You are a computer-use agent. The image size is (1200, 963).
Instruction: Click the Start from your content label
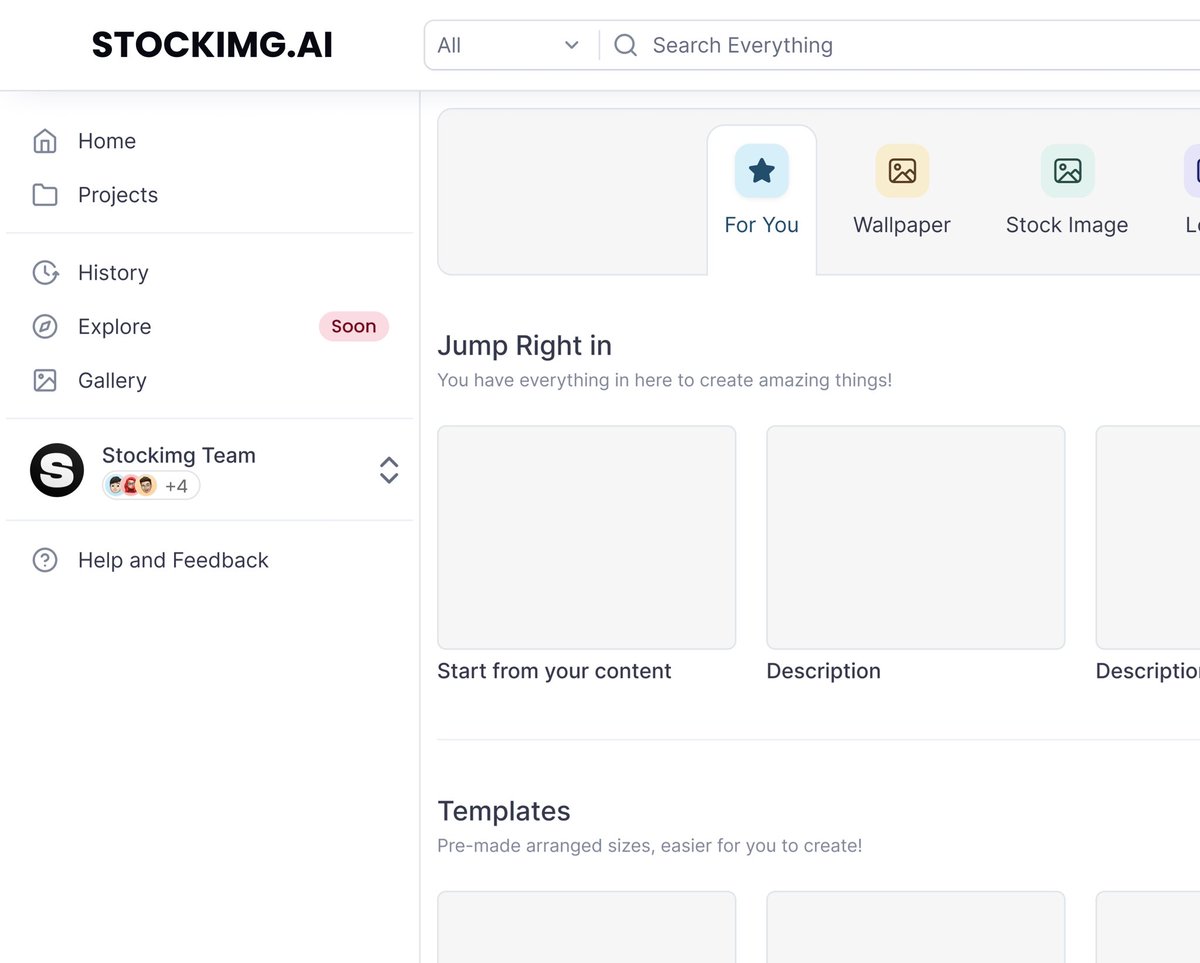pyautogui.click(x=554, y=671)
